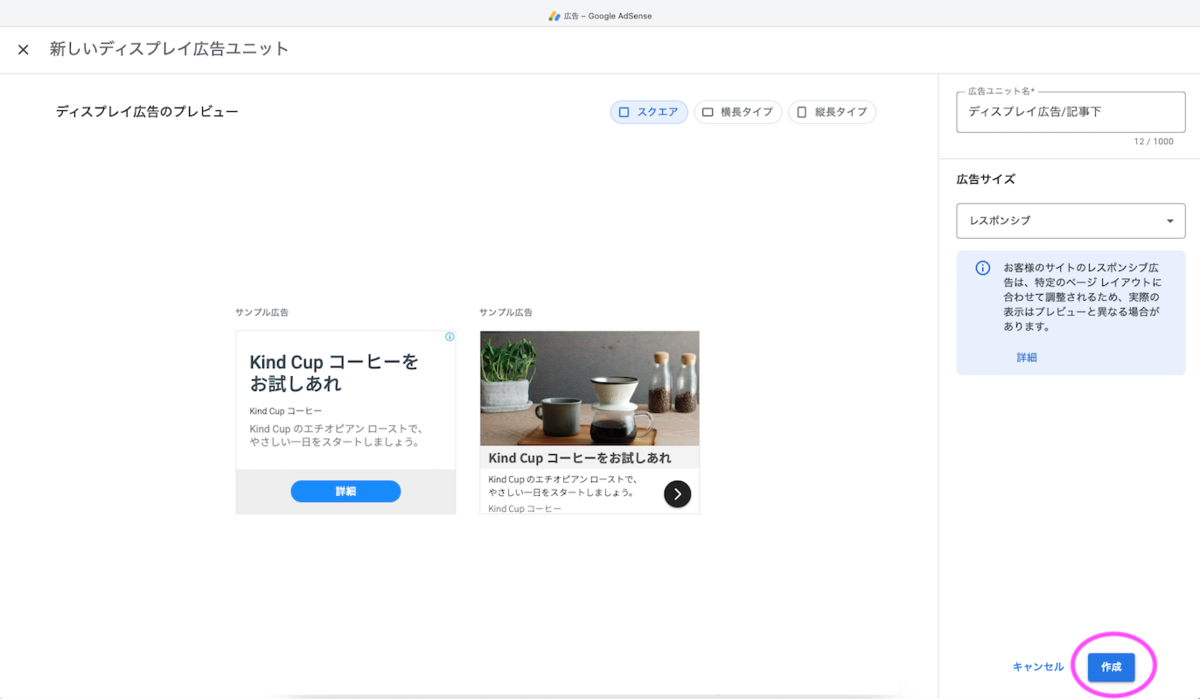Click the 'サンプル広告' label above the photo ad
Image resolution: width=1200 pixels, height=699 pixels.
pyautogui.click(x=506, y=313)
